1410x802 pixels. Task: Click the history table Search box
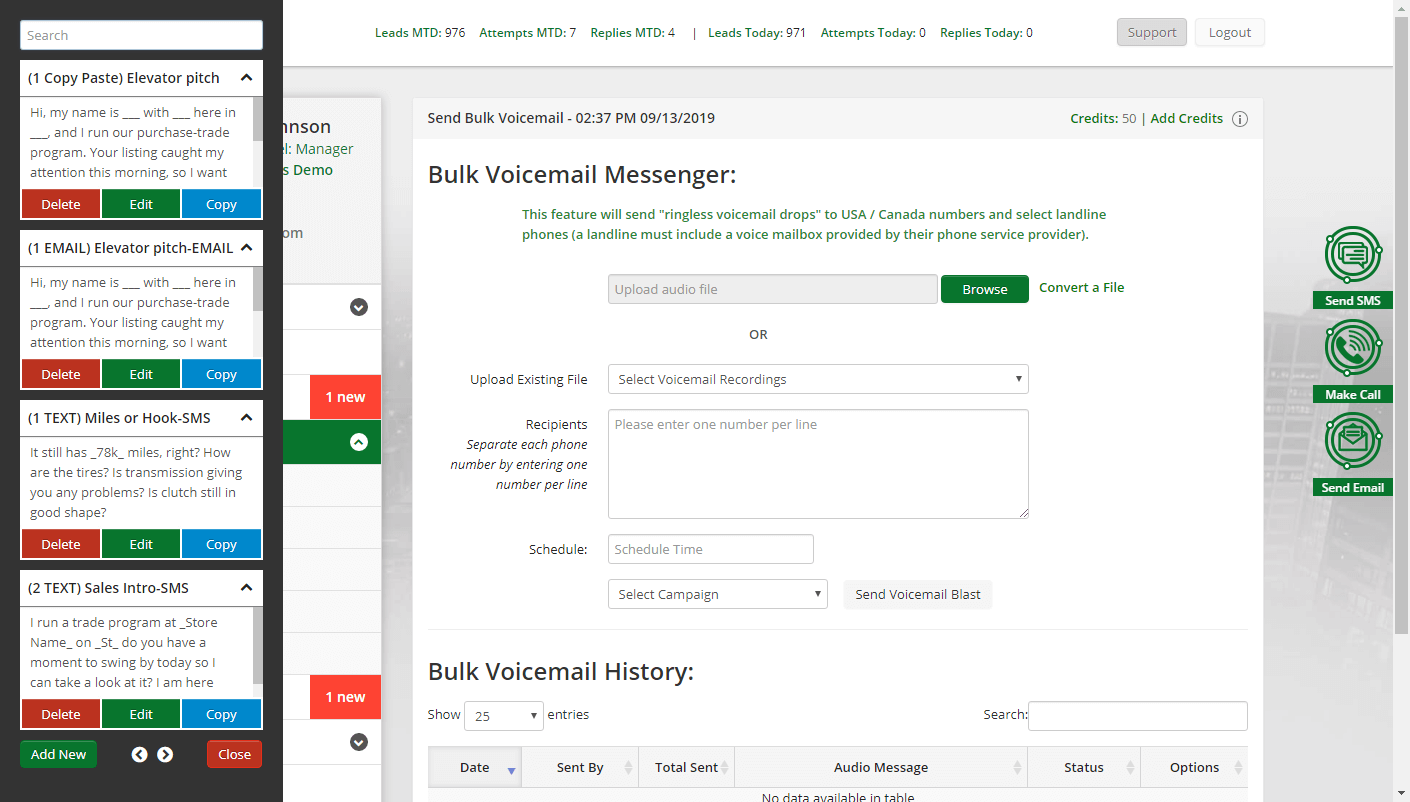1138,716
